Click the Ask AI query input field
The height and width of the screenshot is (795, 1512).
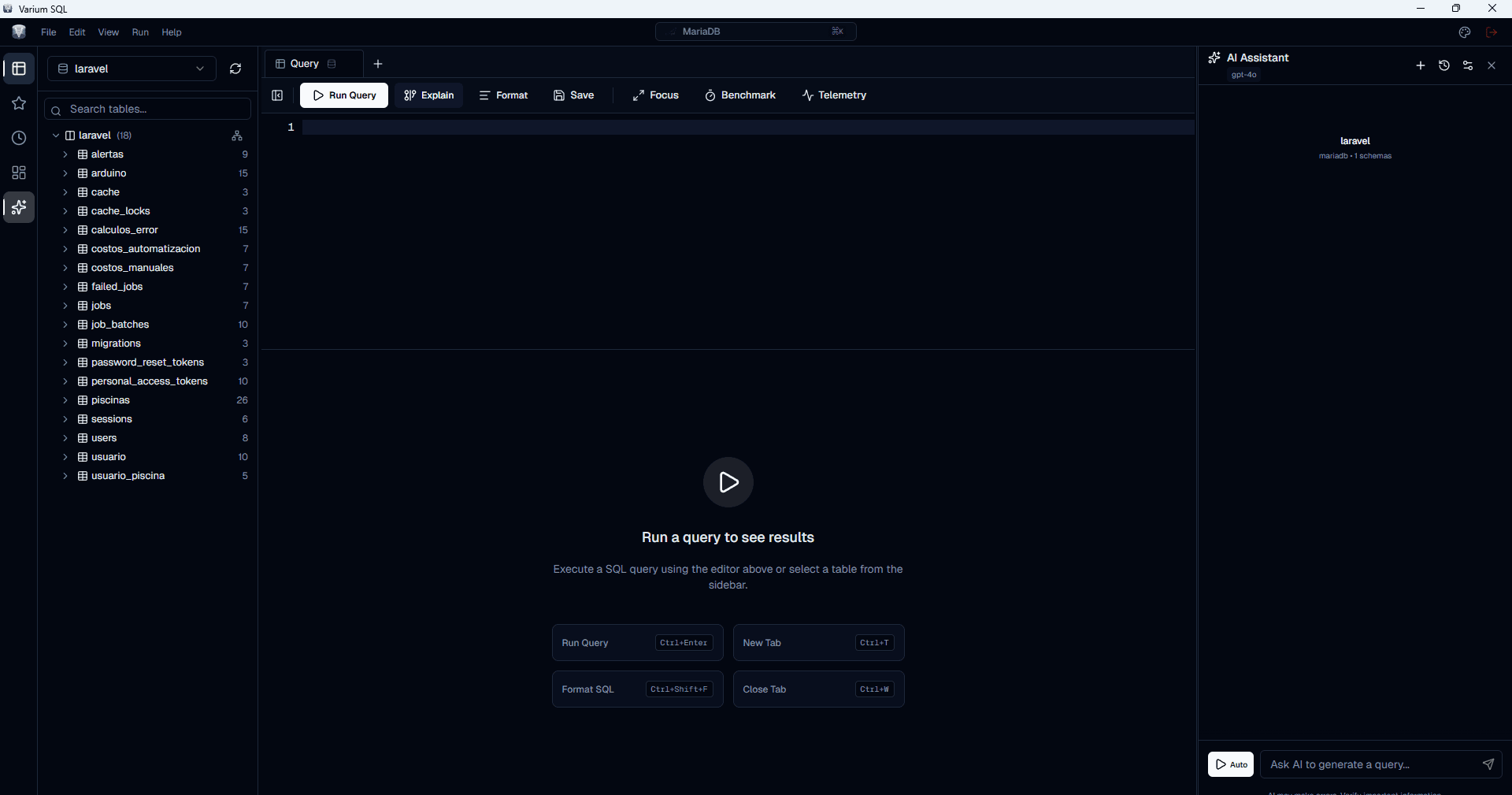1370,764
